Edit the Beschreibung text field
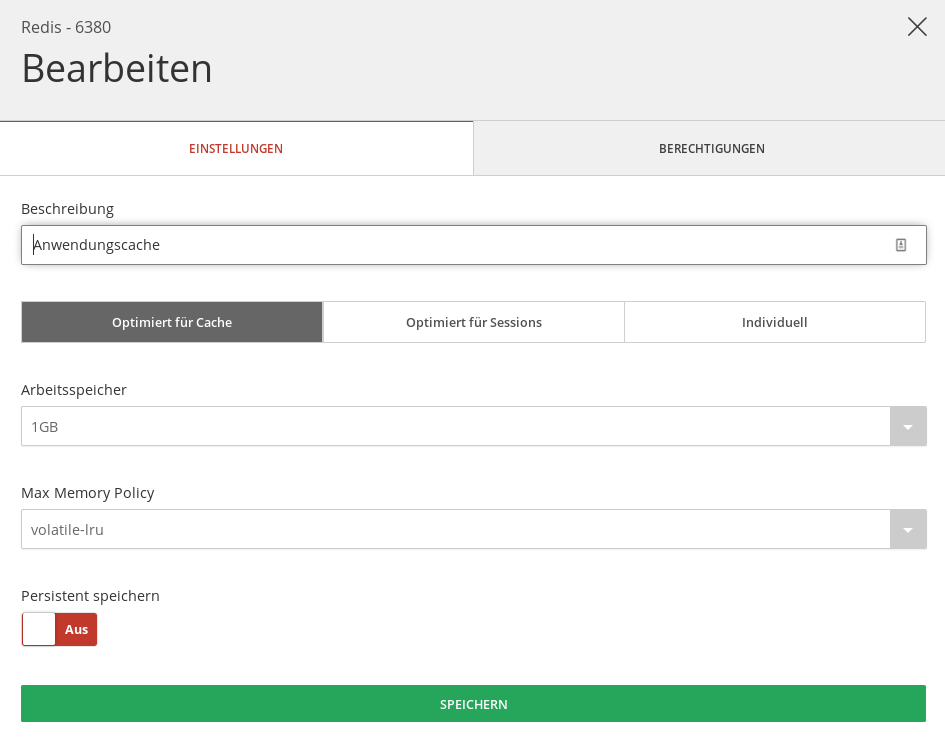 pos(474,245)
